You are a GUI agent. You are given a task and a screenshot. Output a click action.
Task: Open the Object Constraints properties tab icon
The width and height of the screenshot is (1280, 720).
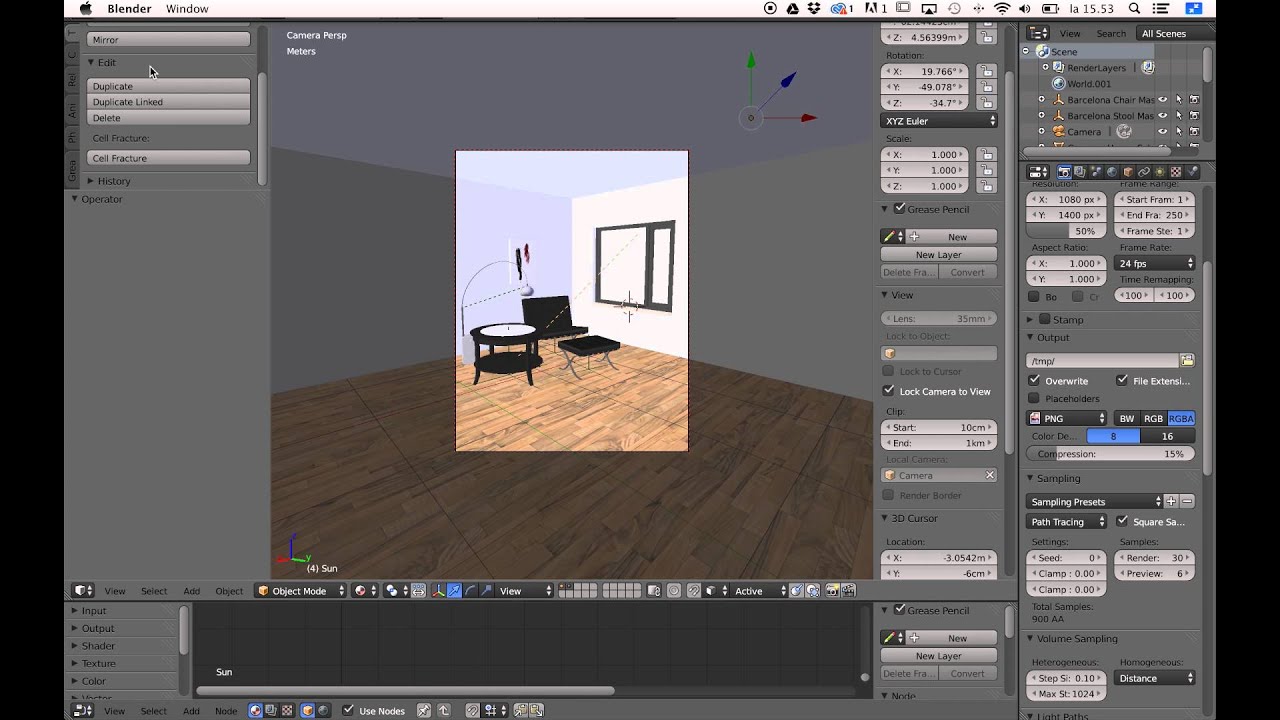[x=1144, y=172]
